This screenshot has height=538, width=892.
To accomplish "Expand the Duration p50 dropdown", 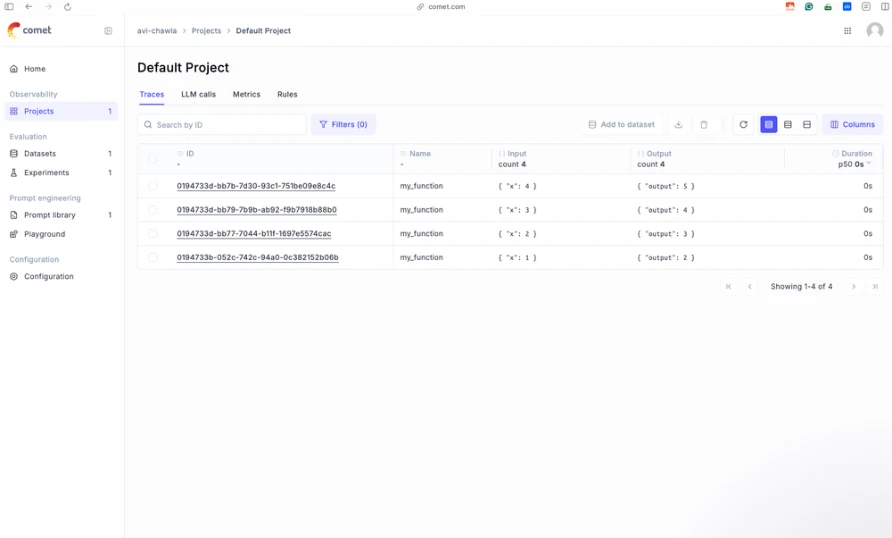I will coord(868,164).
